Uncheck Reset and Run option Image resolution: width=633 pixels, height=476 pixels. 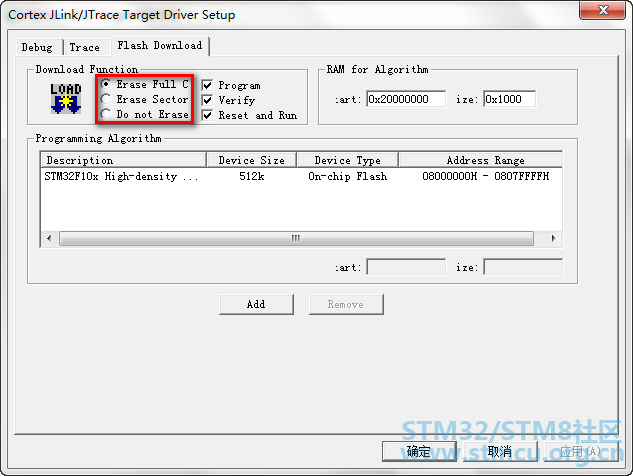[207, 115]
